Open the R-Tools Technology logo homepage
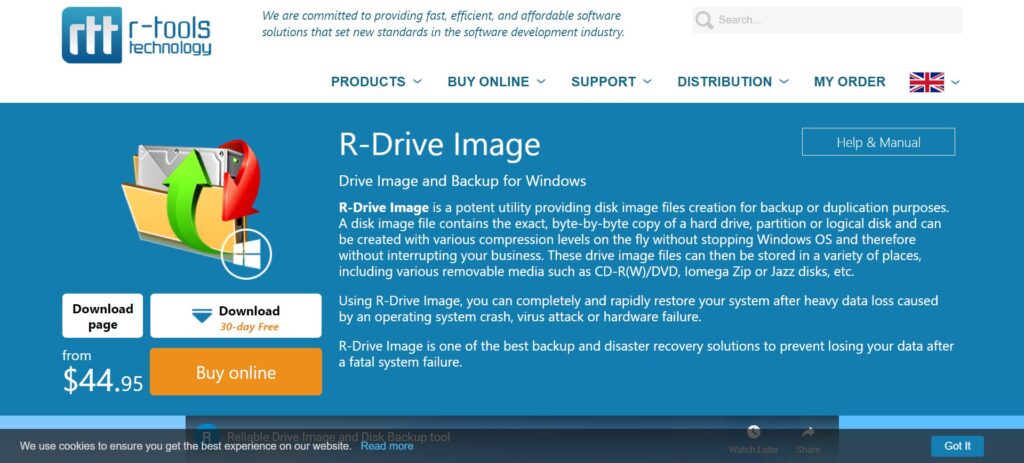Screen dimensions: 1024x463 point(136,35)
